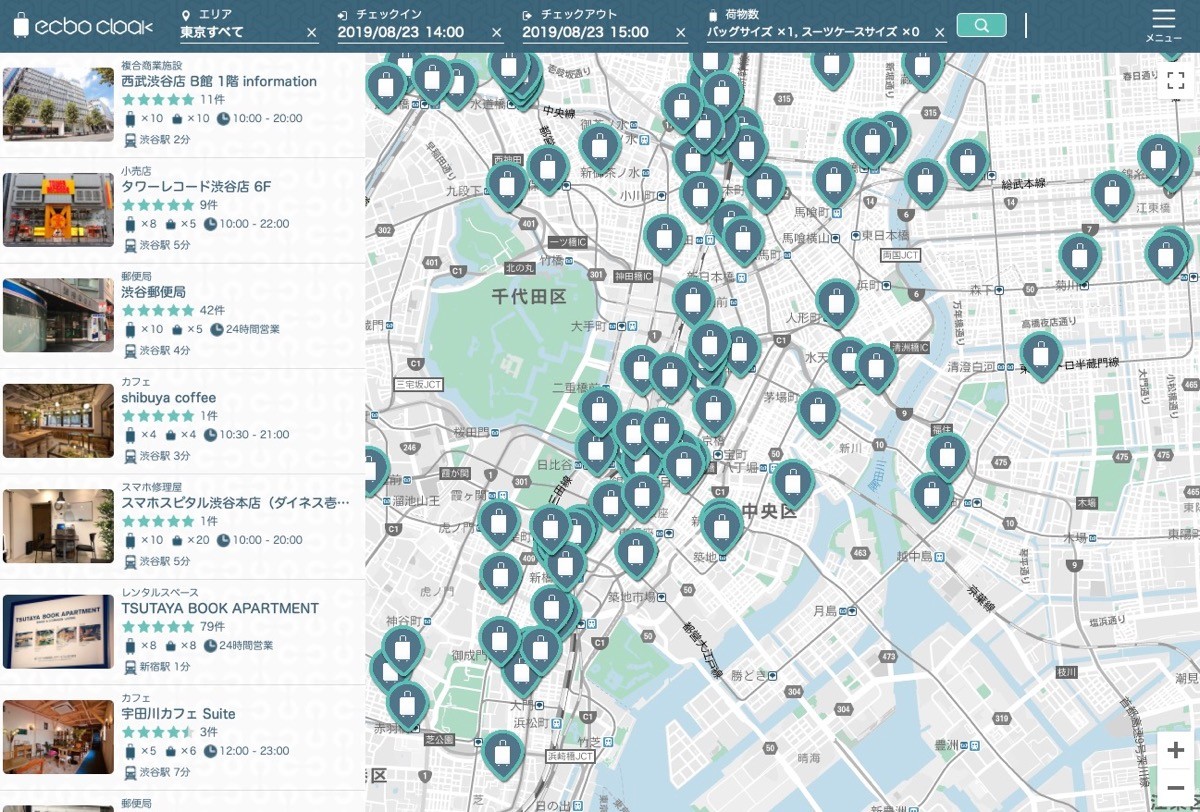The width and height of the screenshot is (1200, 812).
Task: Clear the チェックイン date field
Action: point(497,32)
